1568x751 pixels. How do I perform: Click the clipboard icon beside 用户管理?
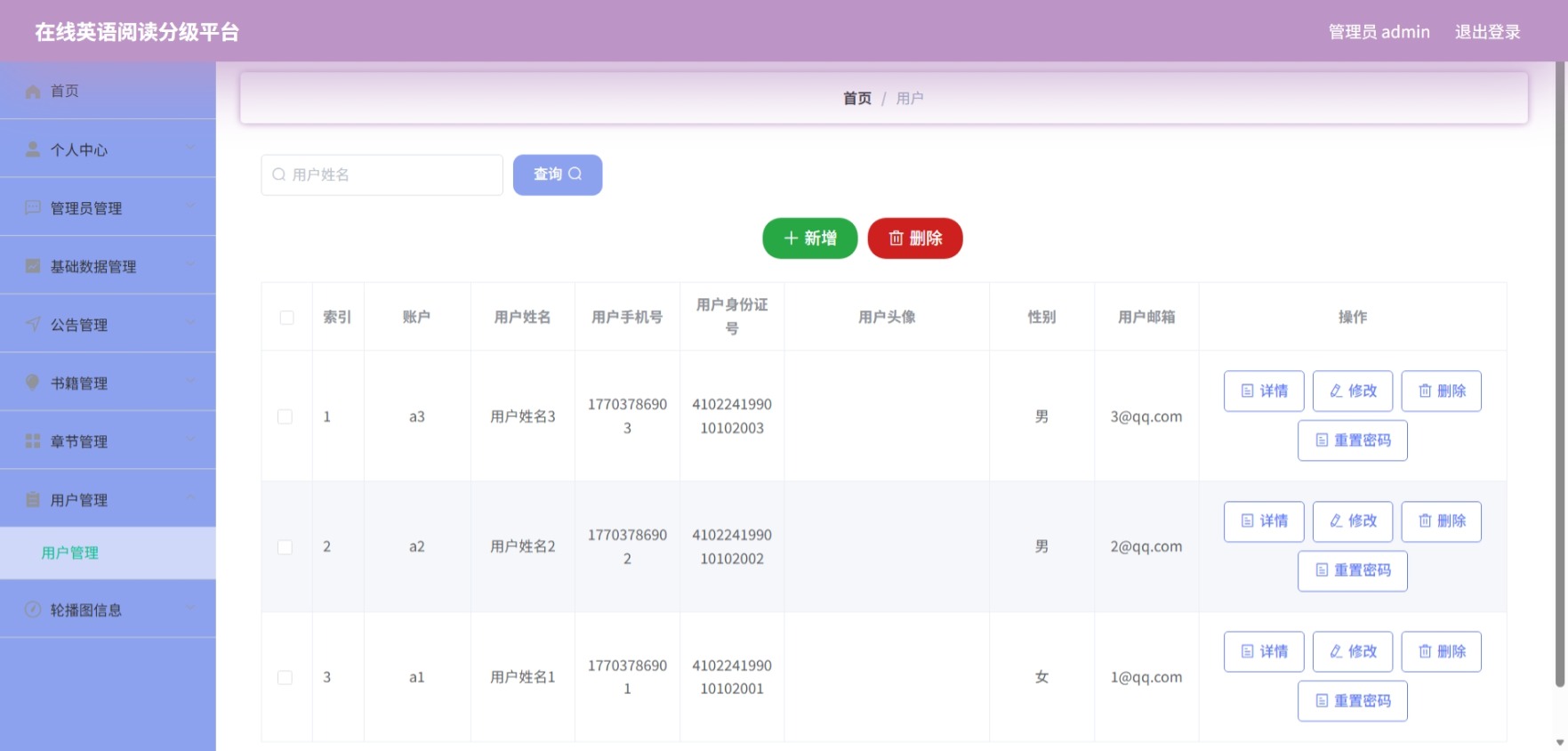click(33, 500)
